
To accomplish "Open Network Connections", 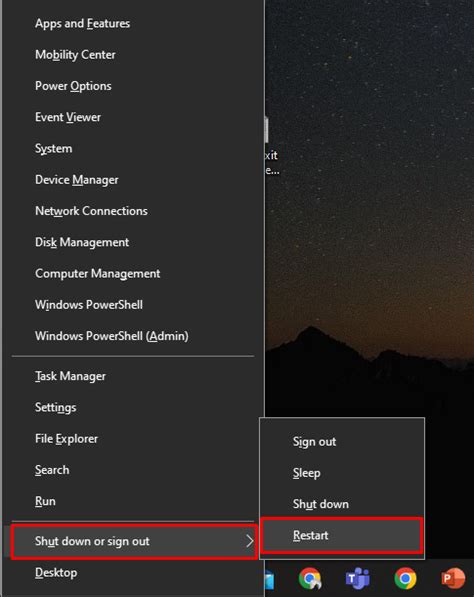I will 133,211.
